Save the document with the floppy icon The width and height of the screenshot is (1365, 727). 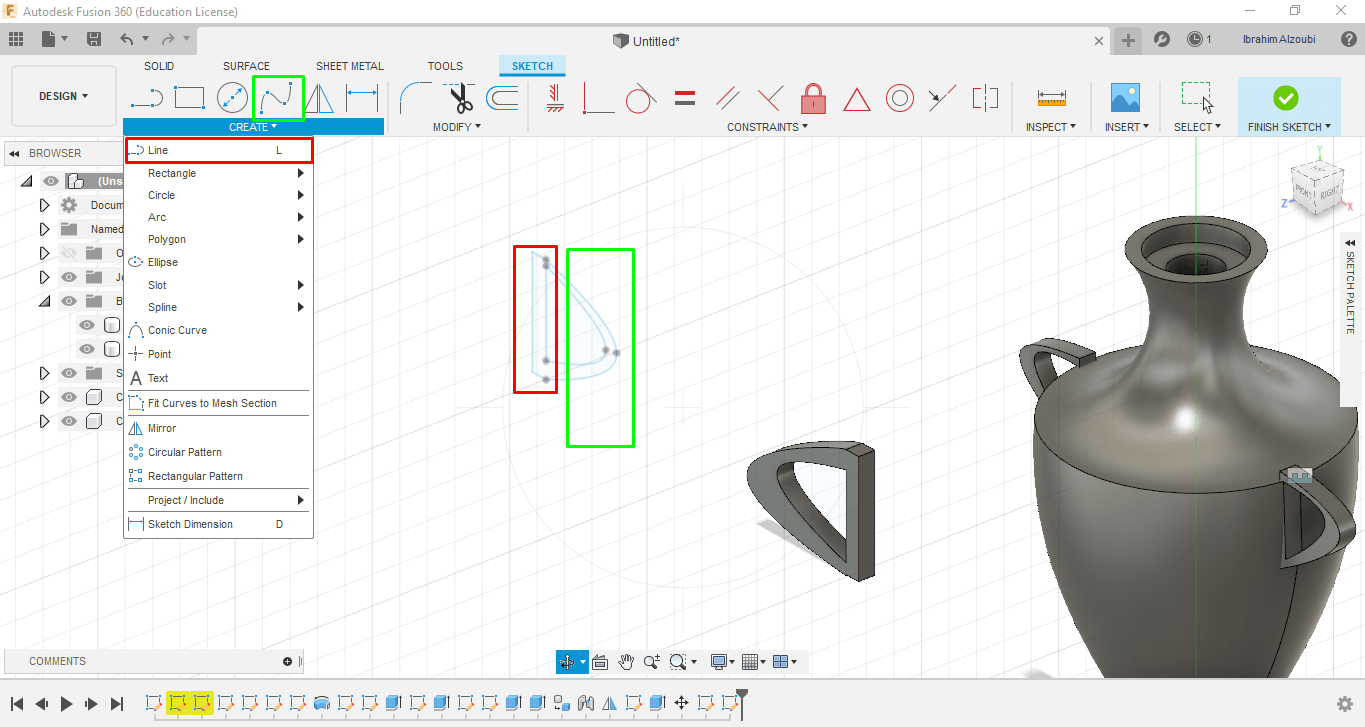coord(94,39)
